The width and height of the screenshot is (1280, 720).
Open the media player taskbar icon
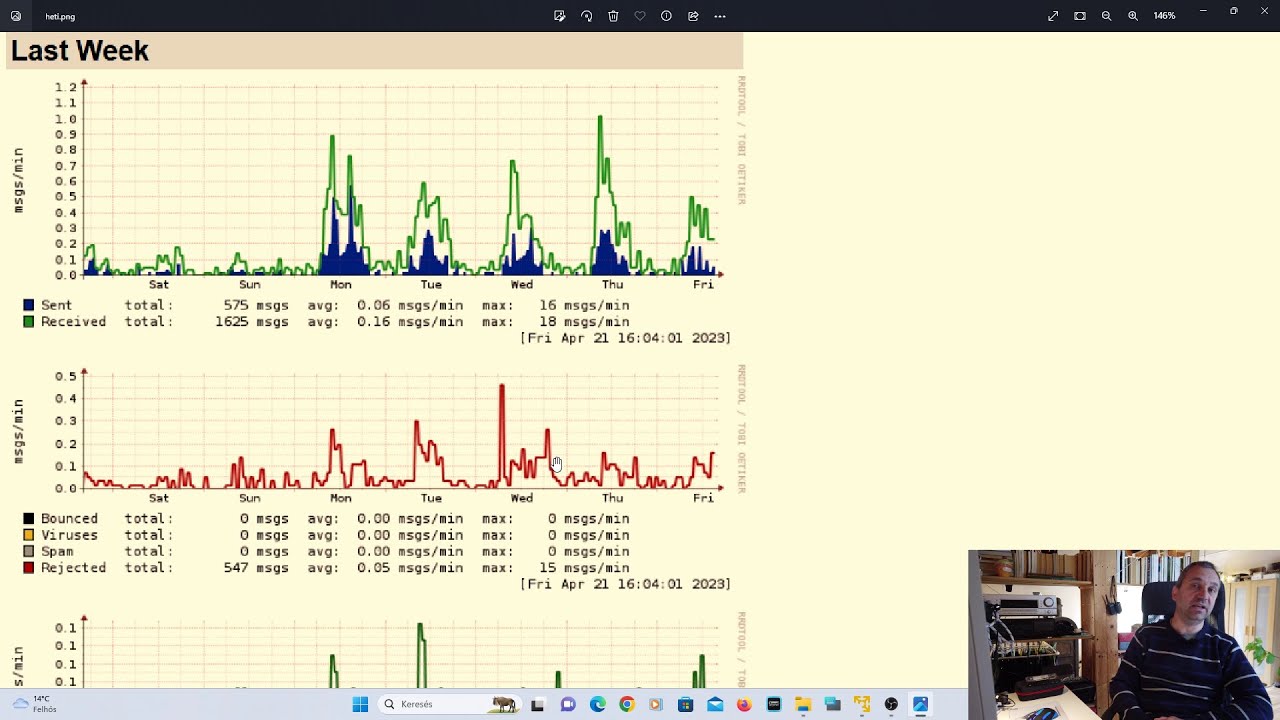pyautogui.click(x=656, y=704)
